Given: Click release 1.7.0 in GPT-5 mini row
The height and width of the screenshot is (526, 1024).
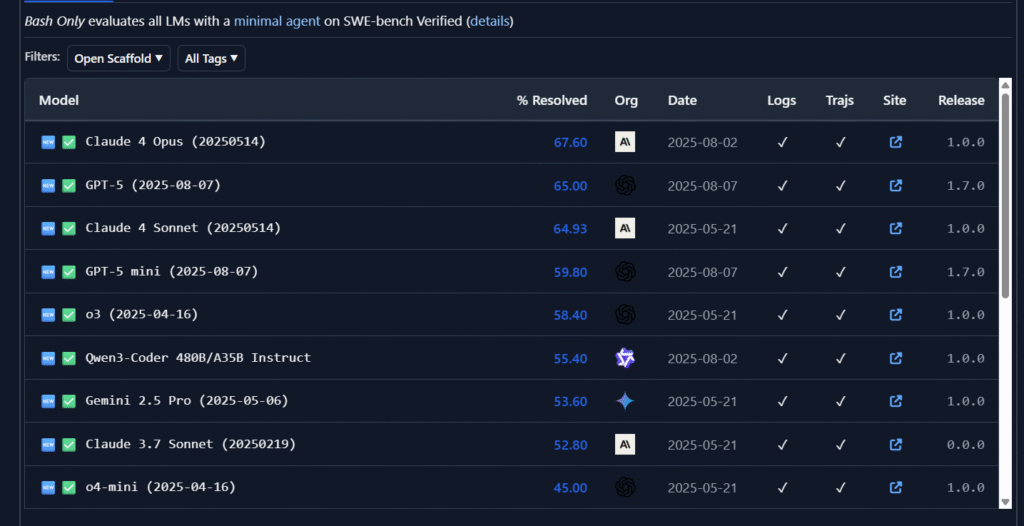Looking at the screenshot, I should point(966,272).
